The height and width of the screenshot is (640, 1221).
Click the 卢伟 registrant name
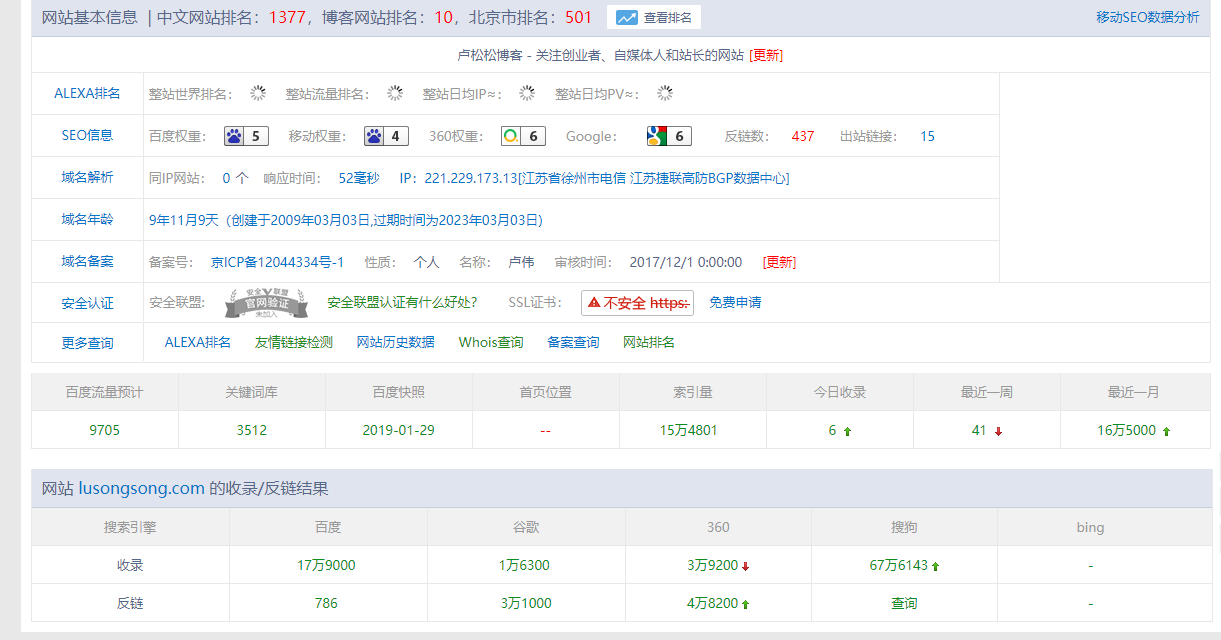(x=521, y=262)
